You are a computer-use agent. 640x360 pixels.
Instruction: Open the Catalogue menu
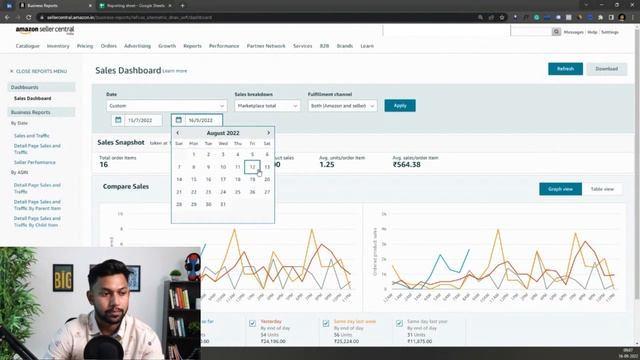click(28, 46)
